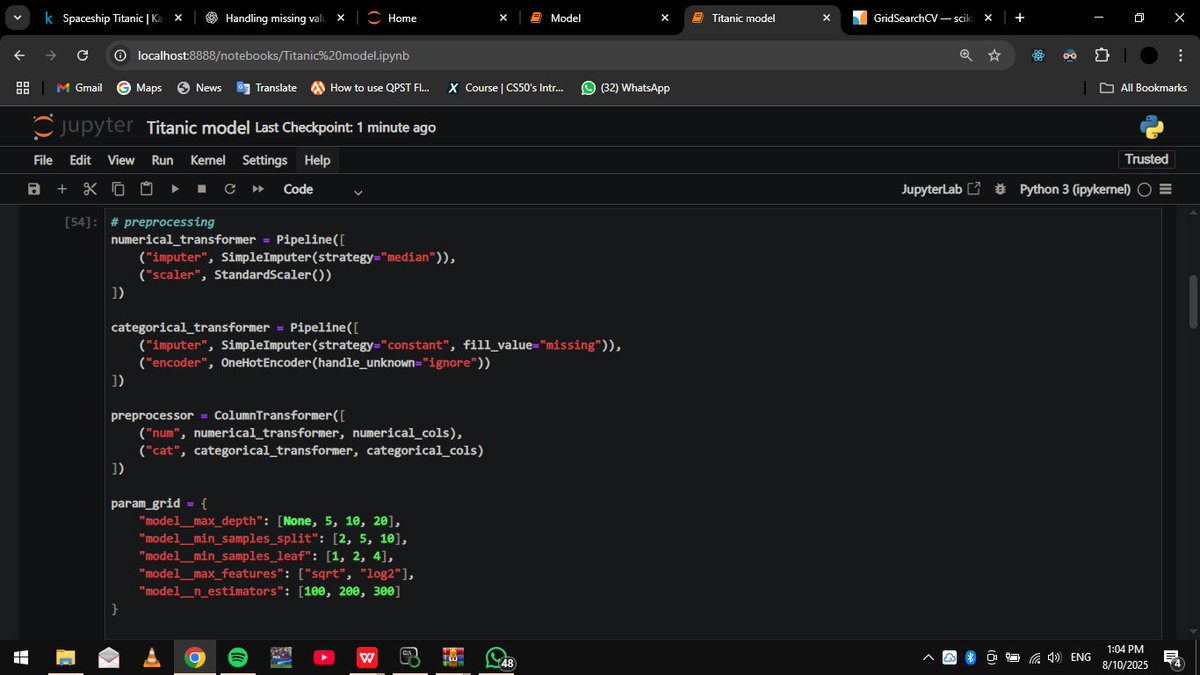Screen dimensions: 1200x675
Task: Cut the selected cell
Action: tap(89, 188)
